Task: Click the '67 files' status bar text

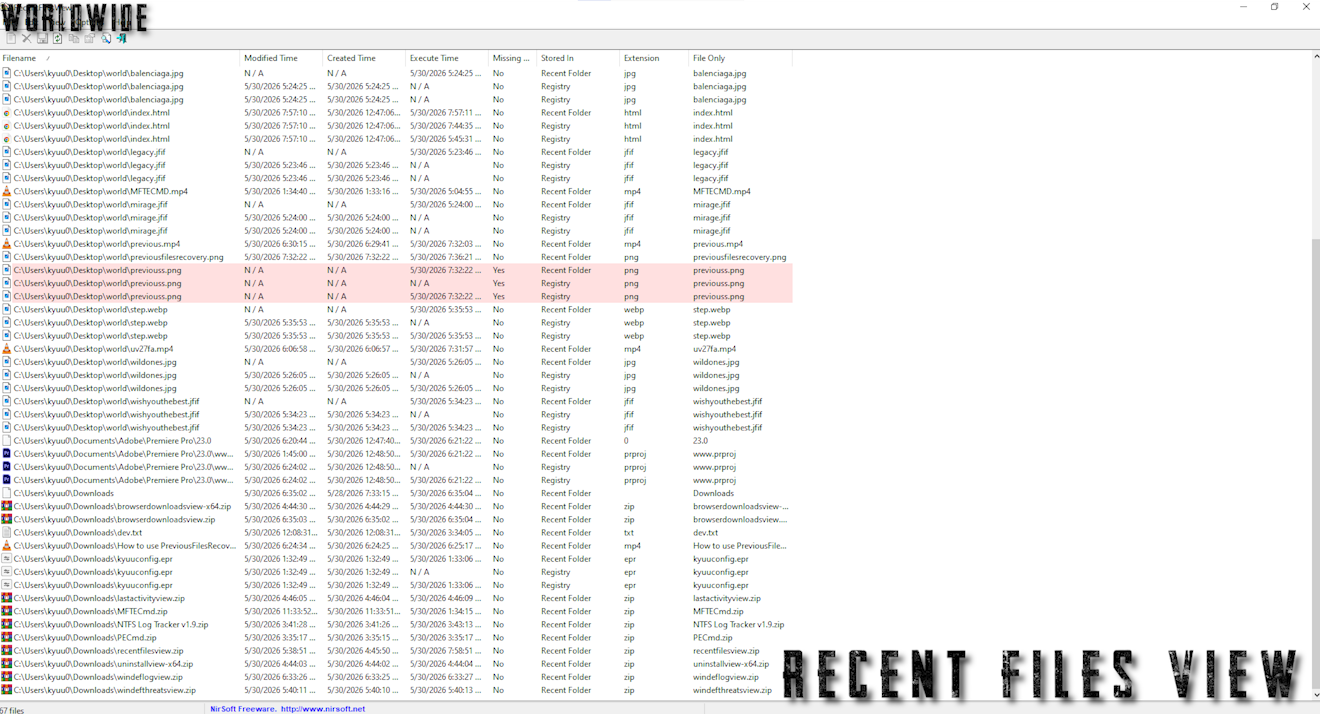Action: click(x=11, y=710)
